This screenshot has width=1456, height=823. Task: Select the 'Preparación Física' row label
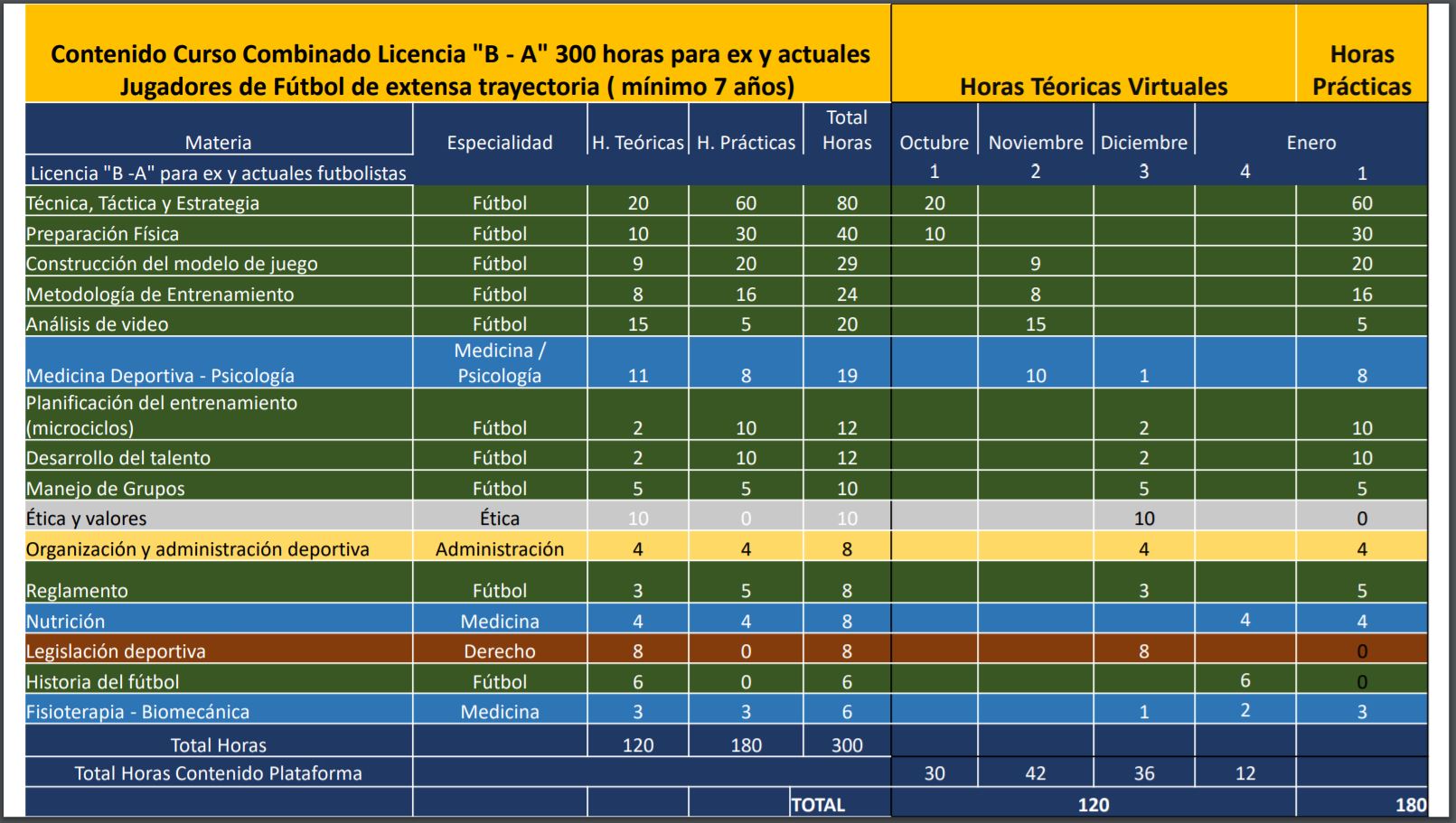(x=219, y=231)
